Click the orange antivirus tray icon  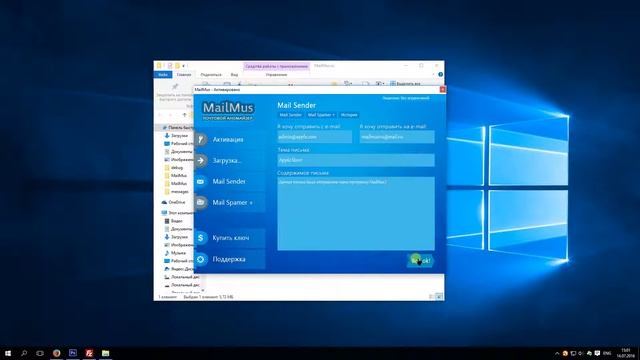click(565, 353)
